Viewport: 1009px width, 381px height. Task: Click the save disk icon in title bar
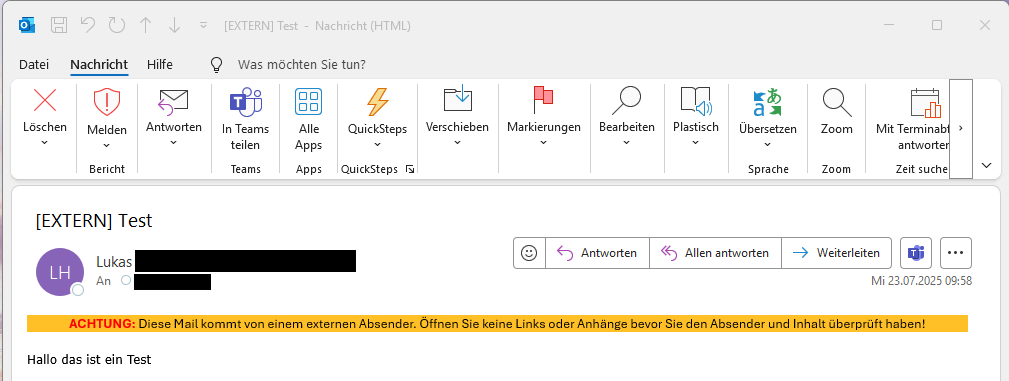[x=59, y=25]
